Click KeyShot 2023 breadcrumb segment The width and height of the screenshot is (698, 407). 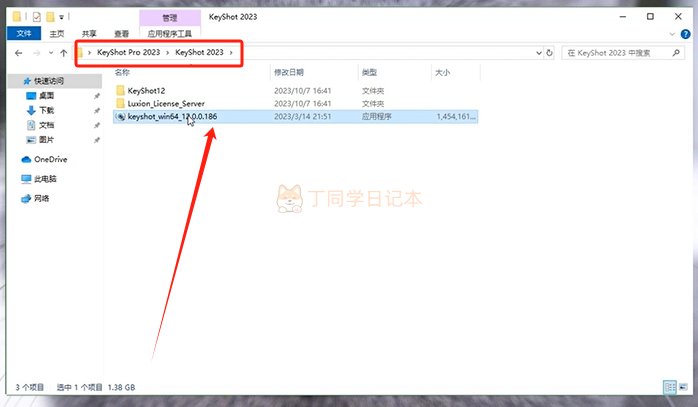pyautogui.click(x=199, y=52)
